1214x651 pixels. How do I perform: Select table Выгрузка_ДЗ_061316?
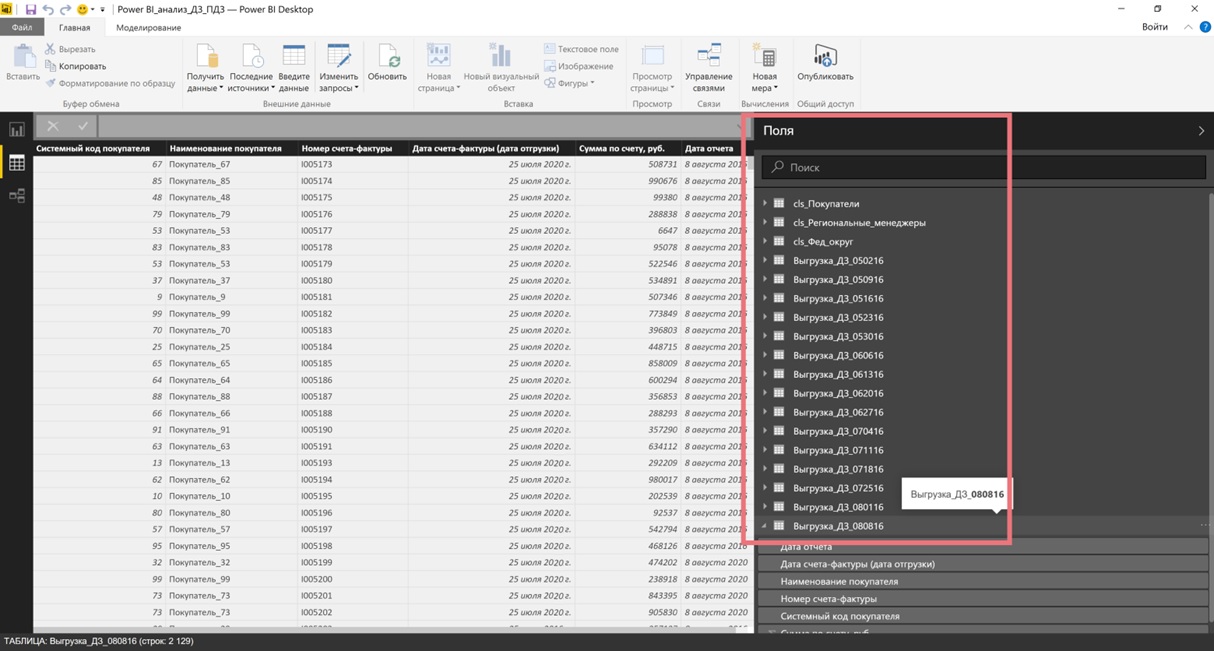[838, 374]
